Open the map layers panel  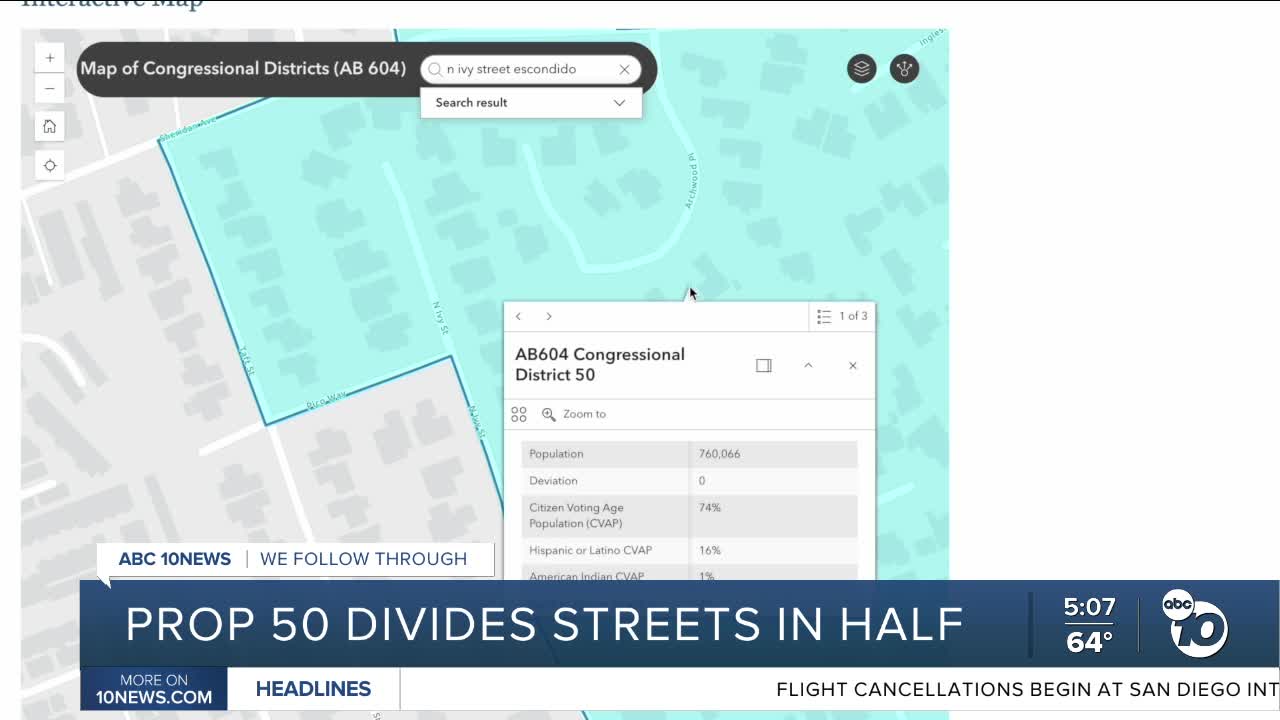point(861,68)
